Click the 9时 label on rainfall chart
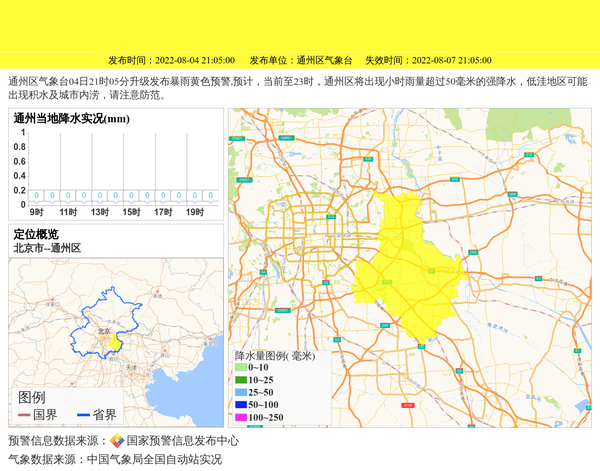The height and width of the screenshot is (471, 600). [36, 212]
